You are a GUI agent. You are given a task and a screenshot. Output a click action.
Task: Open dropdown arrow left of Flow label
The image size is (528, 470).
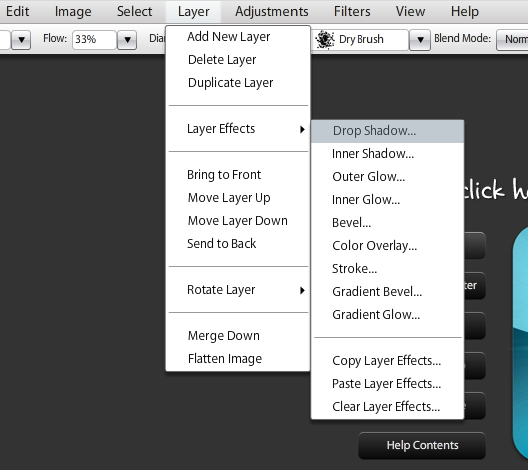(21, 40)
